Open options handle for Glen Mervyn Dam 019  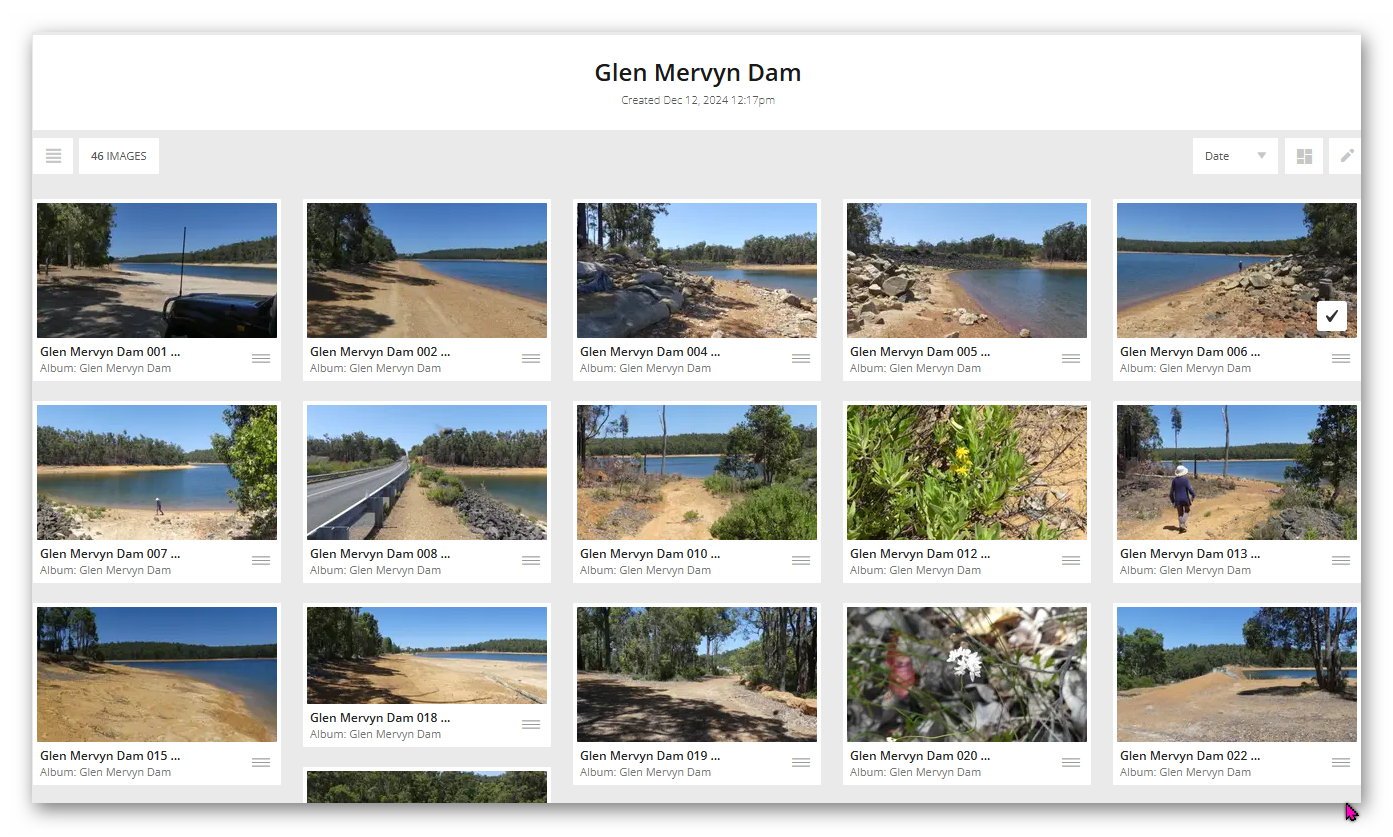(x=801, y=762)
